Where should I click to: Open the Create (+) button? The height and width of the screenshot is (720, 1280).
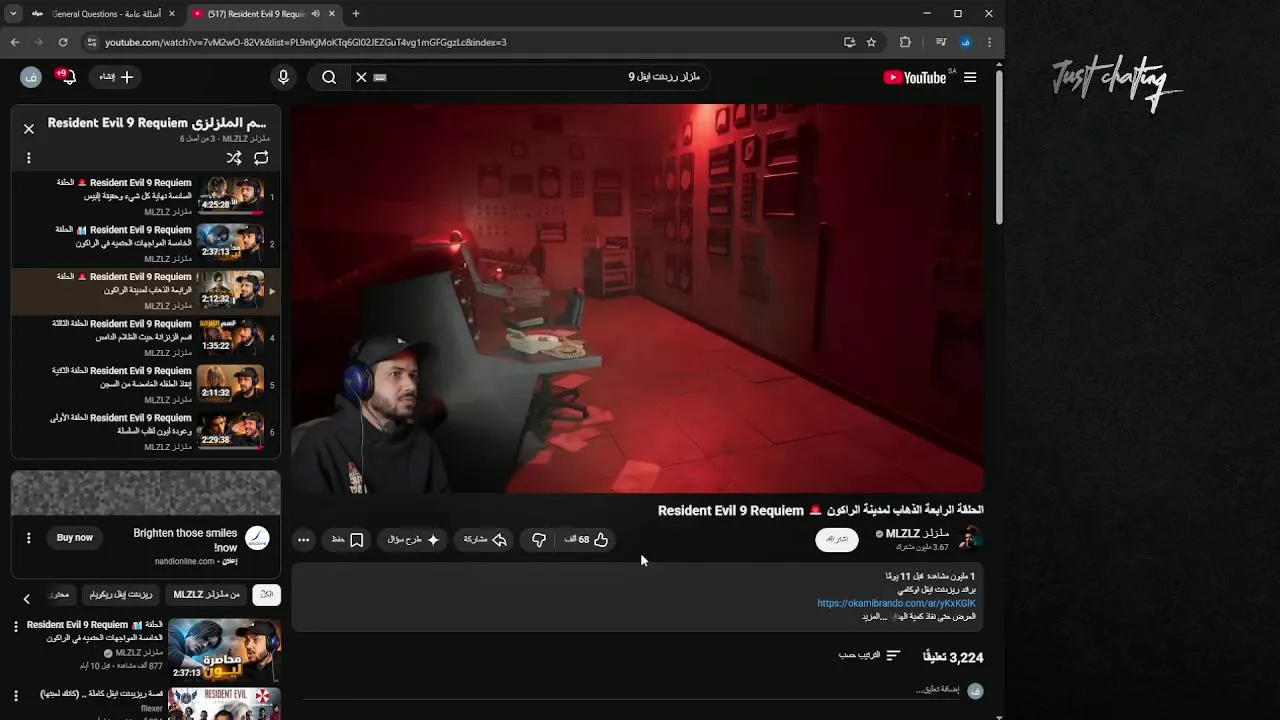click(x=116, y=77)
